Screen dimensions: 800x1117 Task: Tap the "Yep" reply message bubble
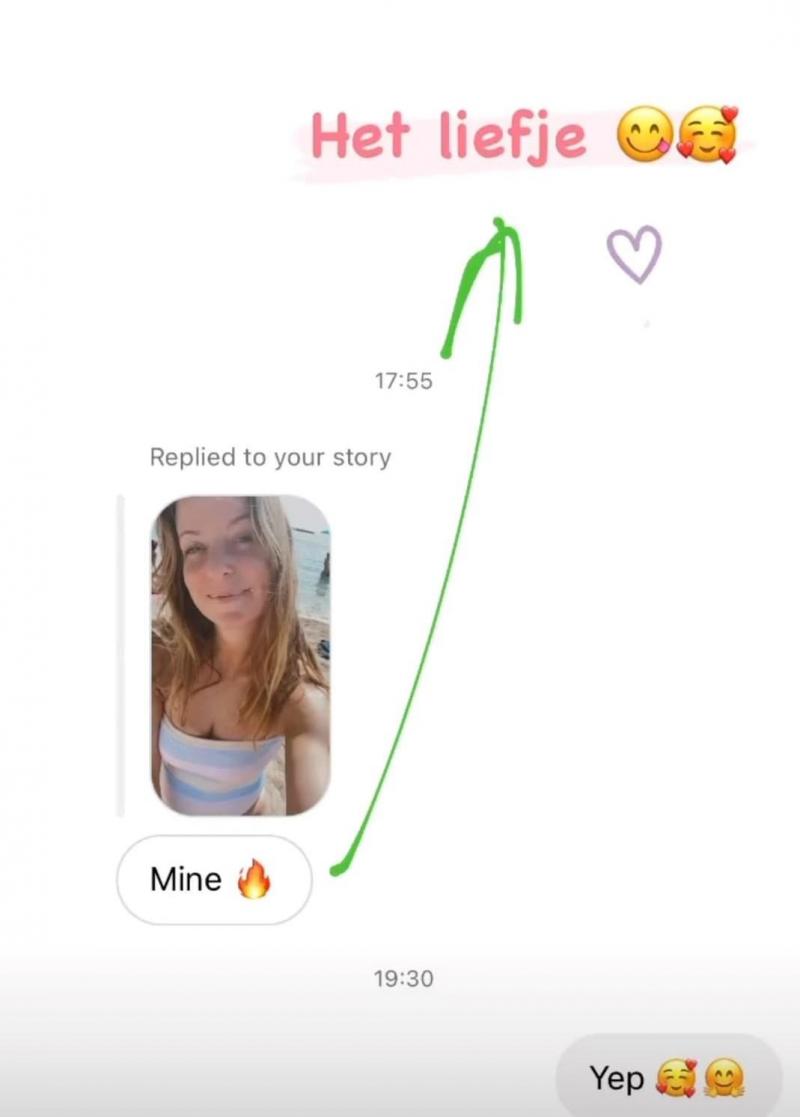tap(668, 1076)
